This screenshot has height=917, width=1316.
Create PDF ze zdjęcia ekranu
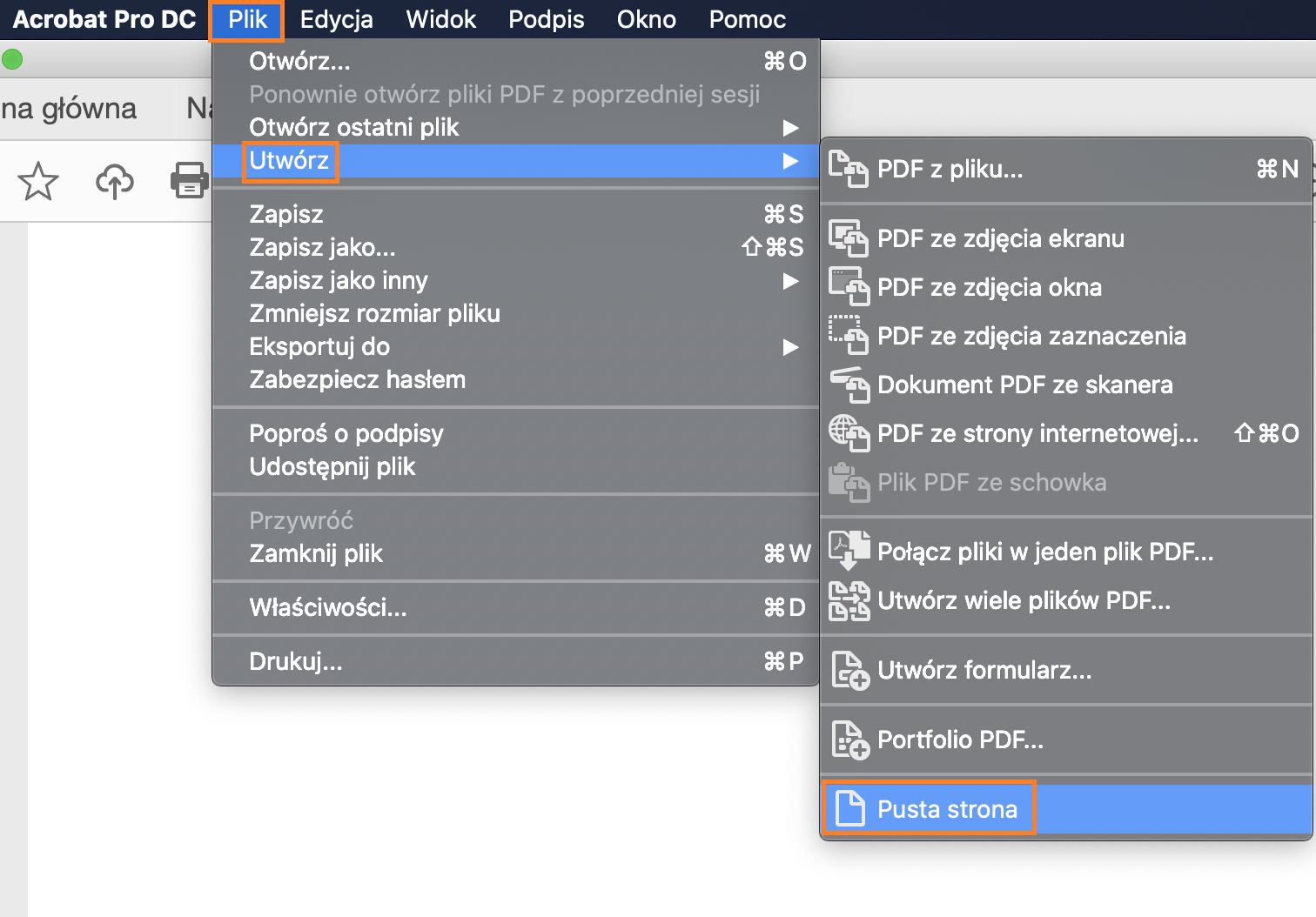coord(1001,238)
